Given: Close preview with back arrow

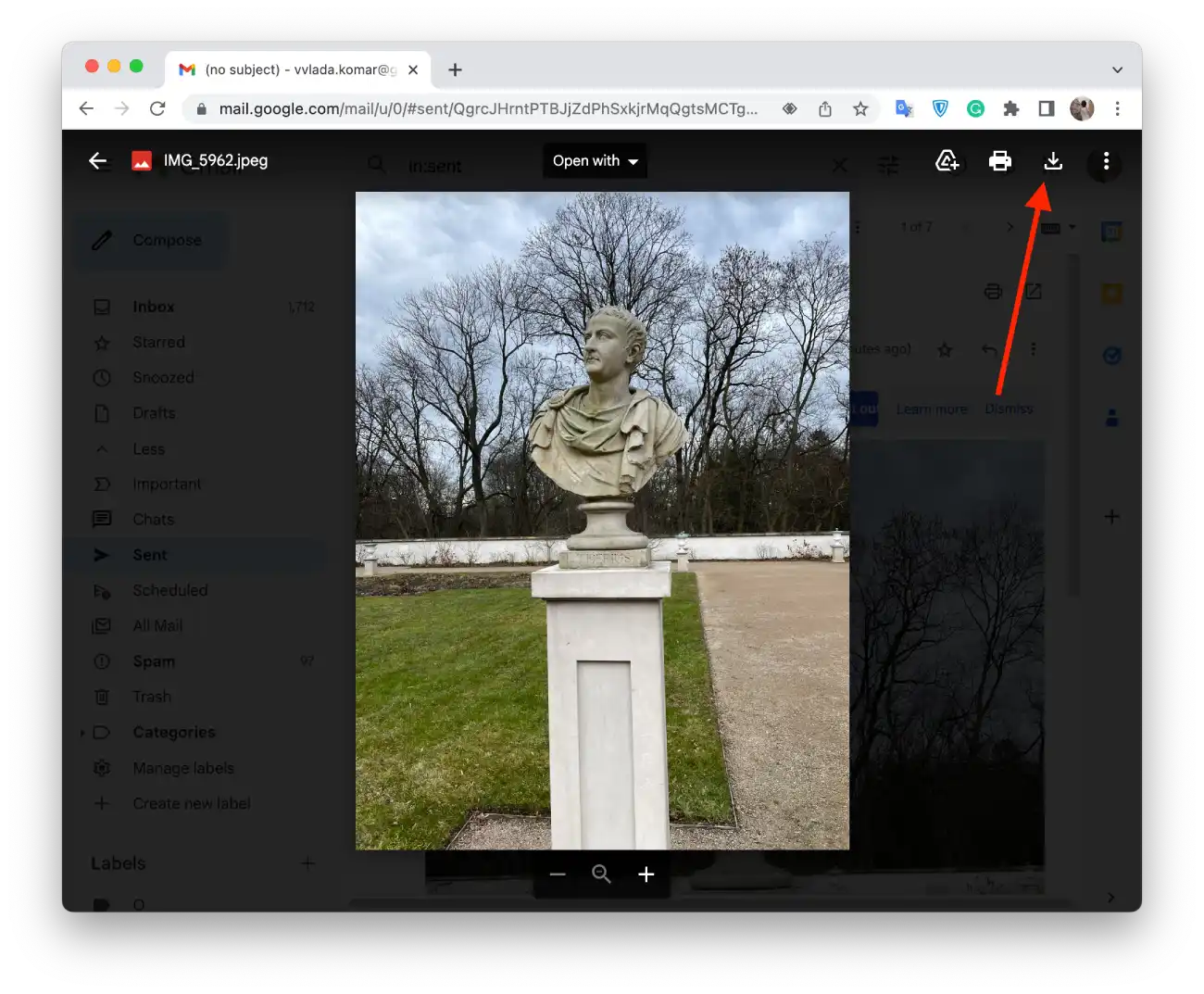Looking at the screenshot, I should [x=97, y=161].
